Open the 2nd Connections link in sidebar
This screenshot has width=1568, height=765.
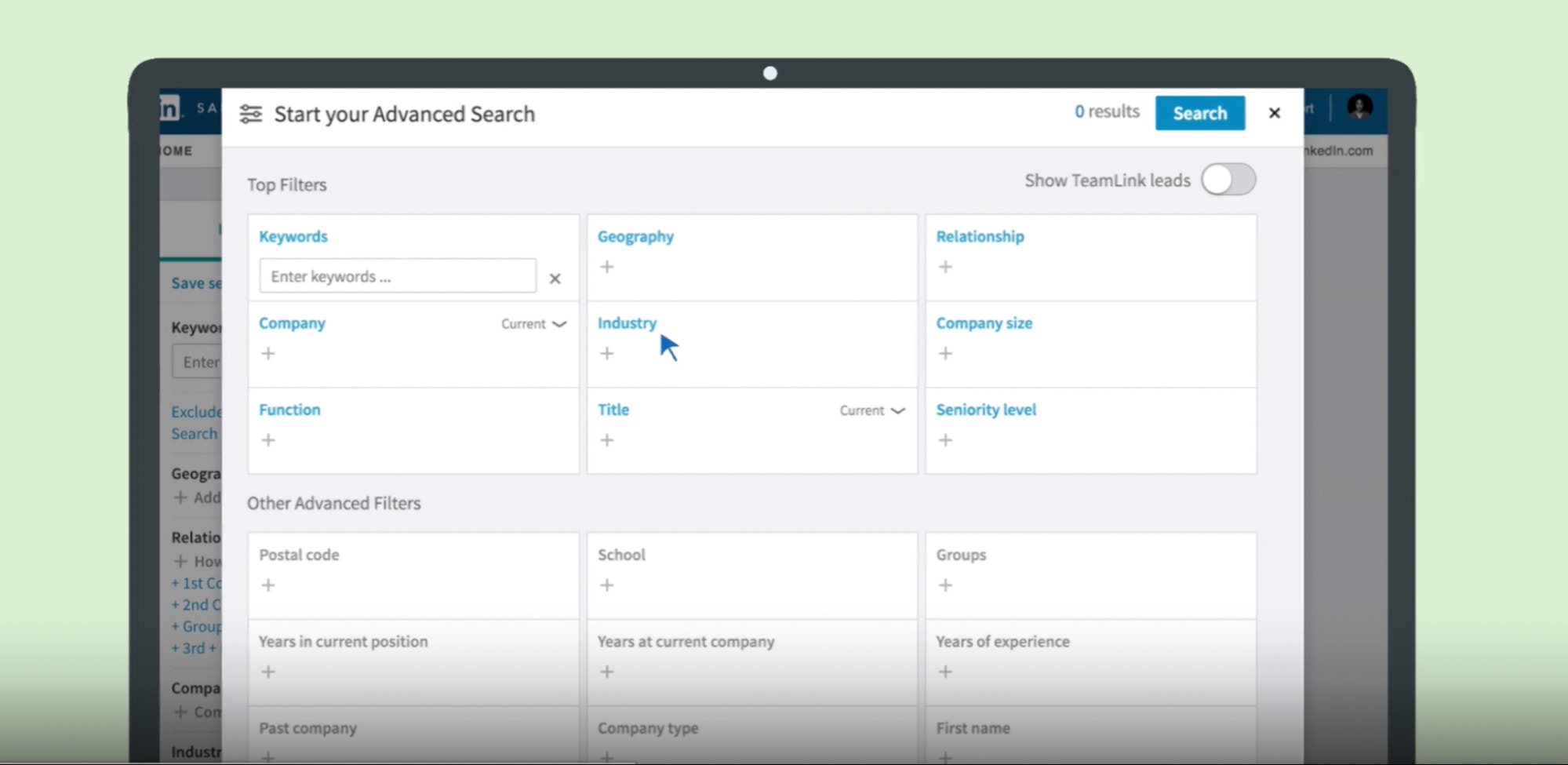pyautogui.click(x=196, y=604)
